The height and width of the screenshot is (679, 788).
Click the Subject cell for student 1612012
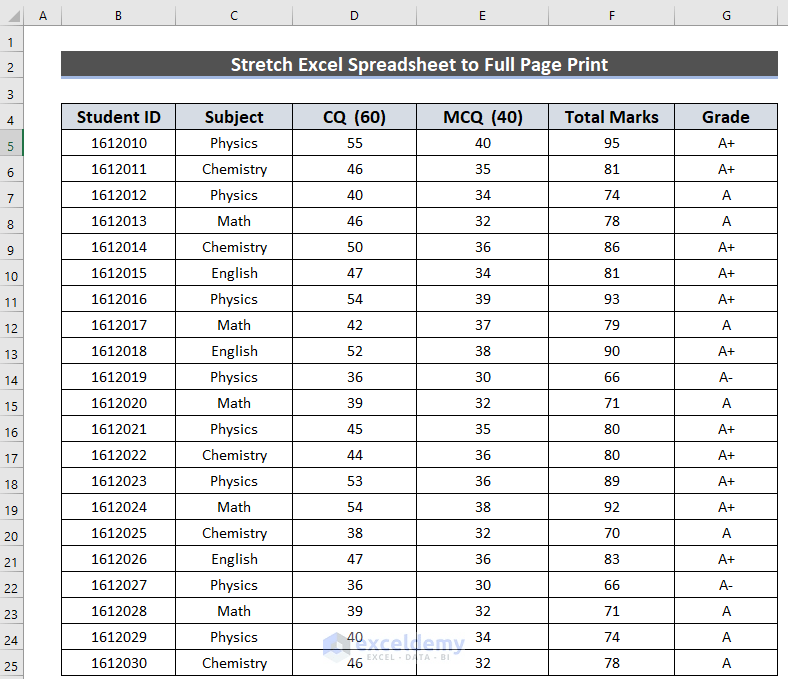tap(234, 195)
